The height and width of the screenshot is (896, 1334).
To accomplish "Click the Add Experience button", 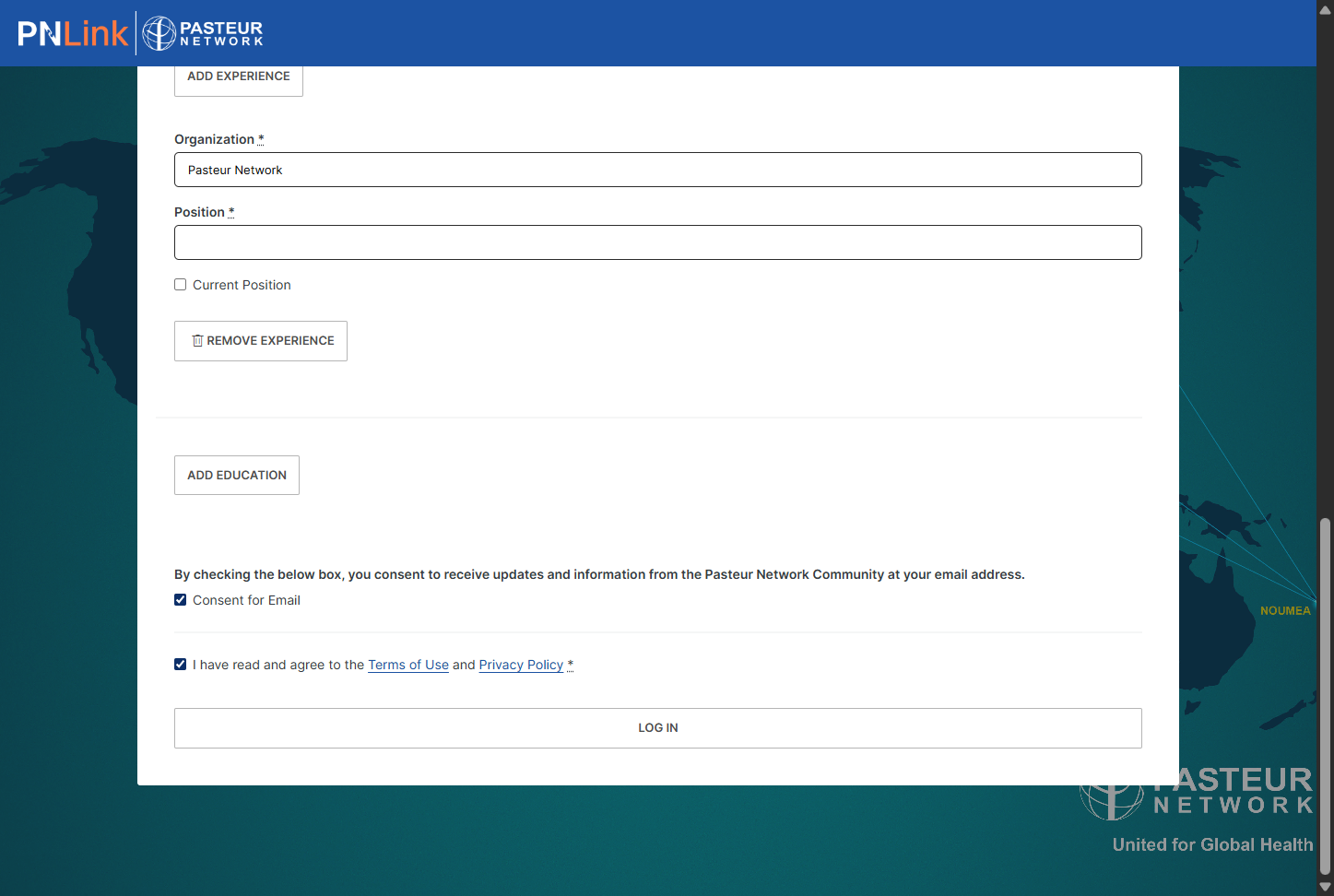I will [239, 77].
